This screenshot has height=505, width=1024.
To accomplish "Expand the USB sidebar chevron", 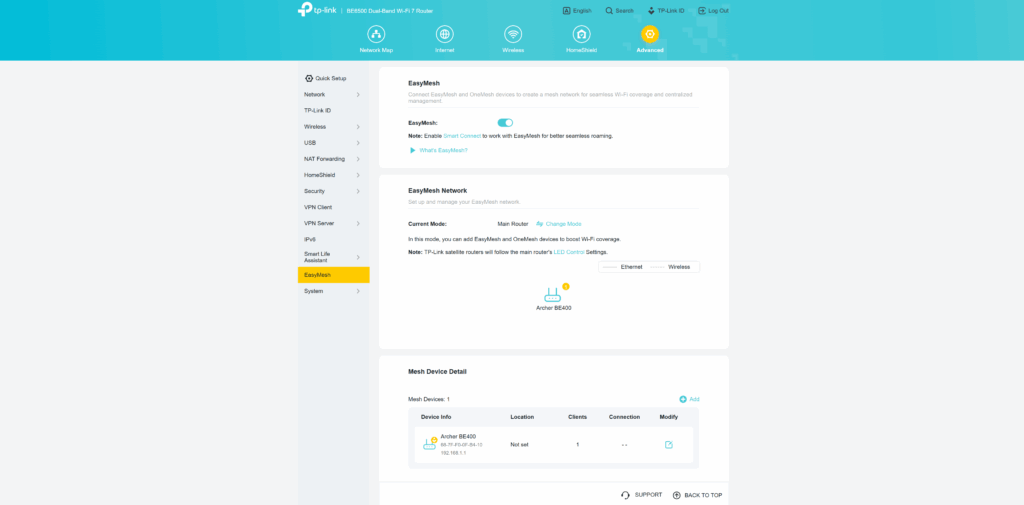I will [x=358, y=143].
